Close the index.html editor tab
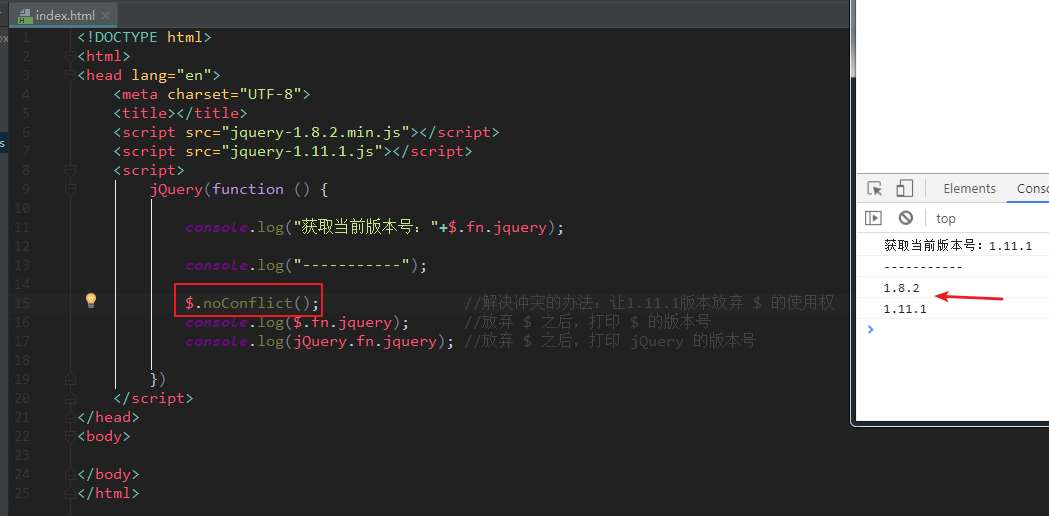 [x=107, y=15]
